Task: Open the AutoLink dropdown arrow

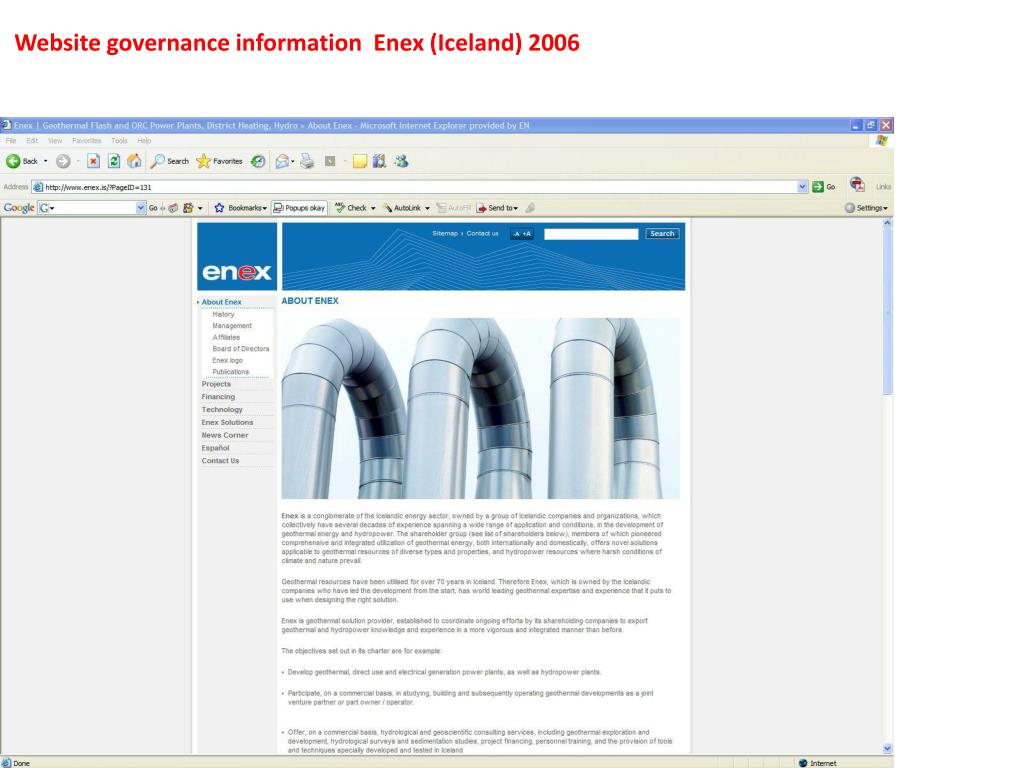Action: point(428,208)
